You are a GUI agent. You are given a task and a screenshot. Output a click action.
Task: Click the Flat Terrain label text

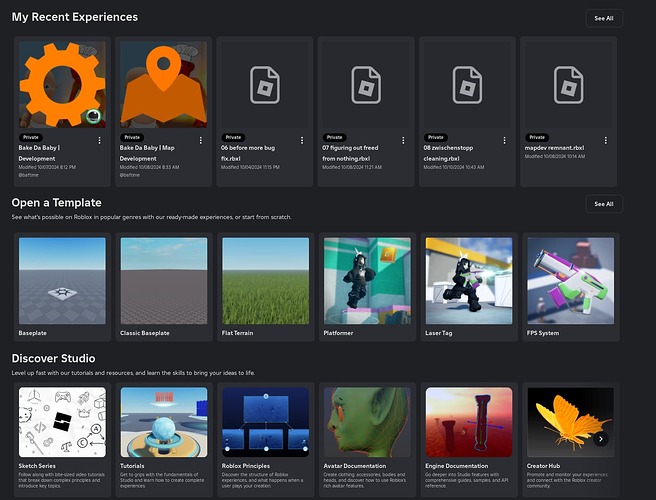238,333
